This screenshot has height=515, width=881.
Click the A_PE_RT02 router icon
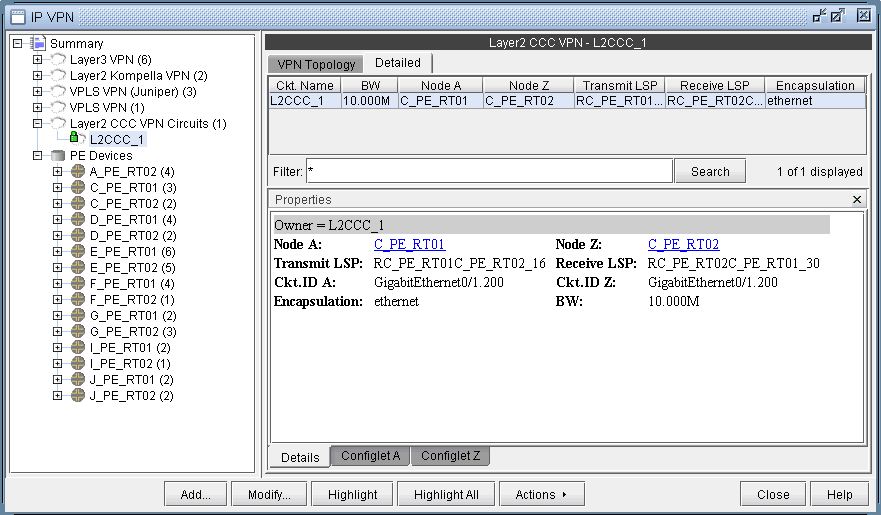77,172
